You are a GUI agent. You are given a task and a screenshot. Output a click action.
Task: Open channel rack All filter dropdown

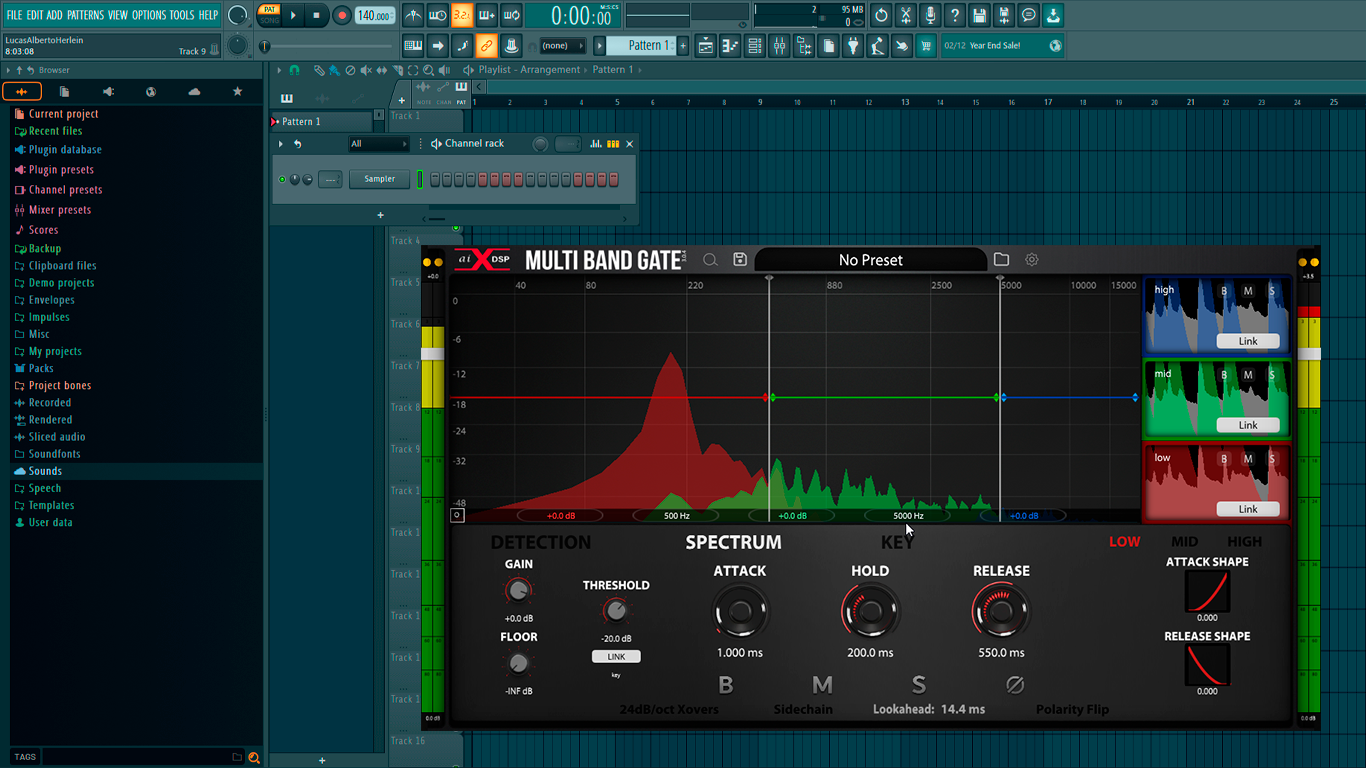point(379,144)
